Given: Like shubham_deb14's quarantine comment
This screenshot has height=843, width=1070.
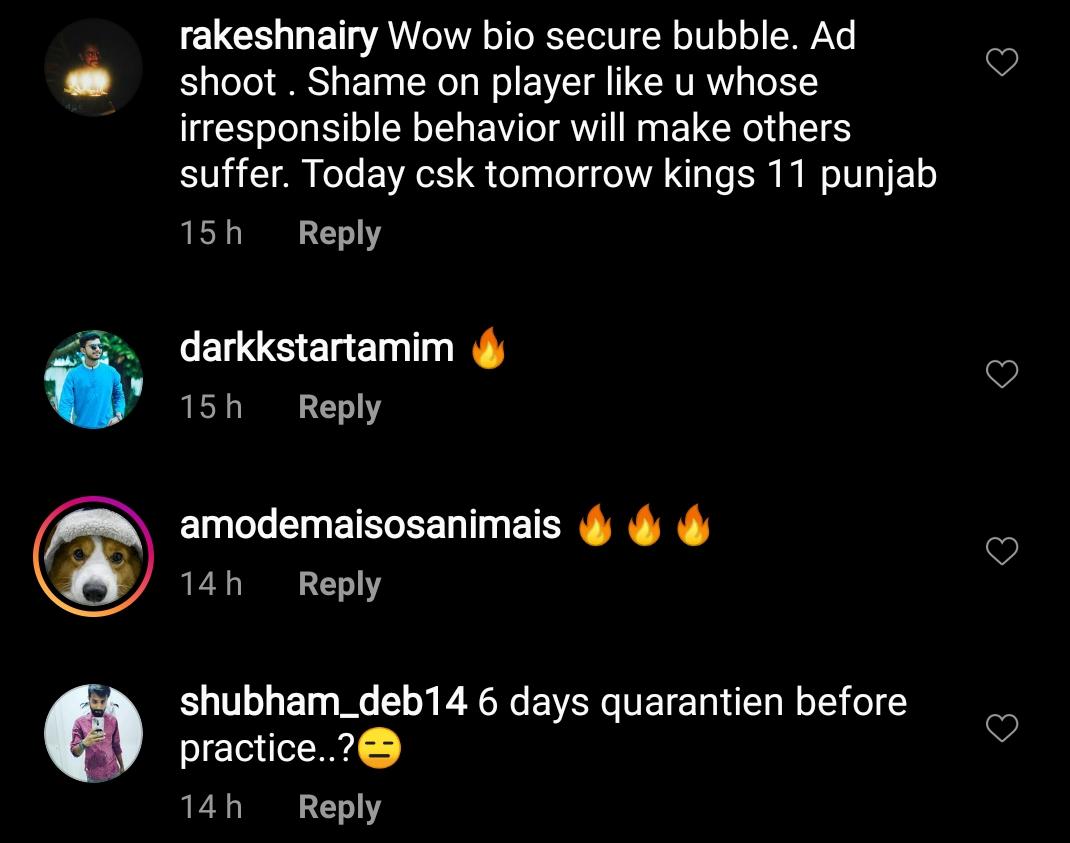Looking at the screenshot, I should pos(1002,728).
